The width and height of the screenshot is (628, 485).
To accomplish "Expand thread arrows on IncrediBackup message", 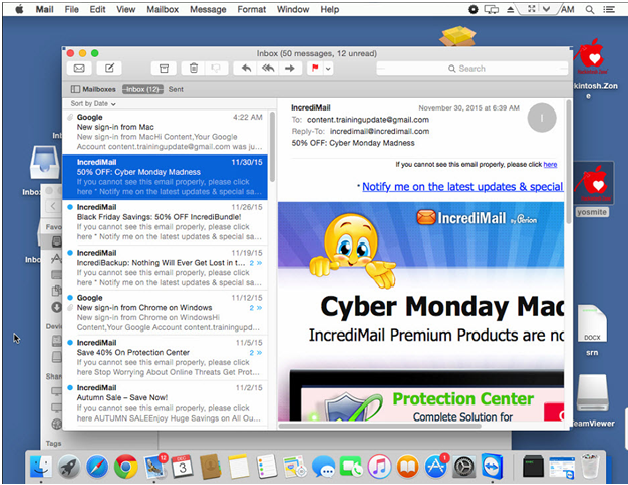I will [256, 263].
